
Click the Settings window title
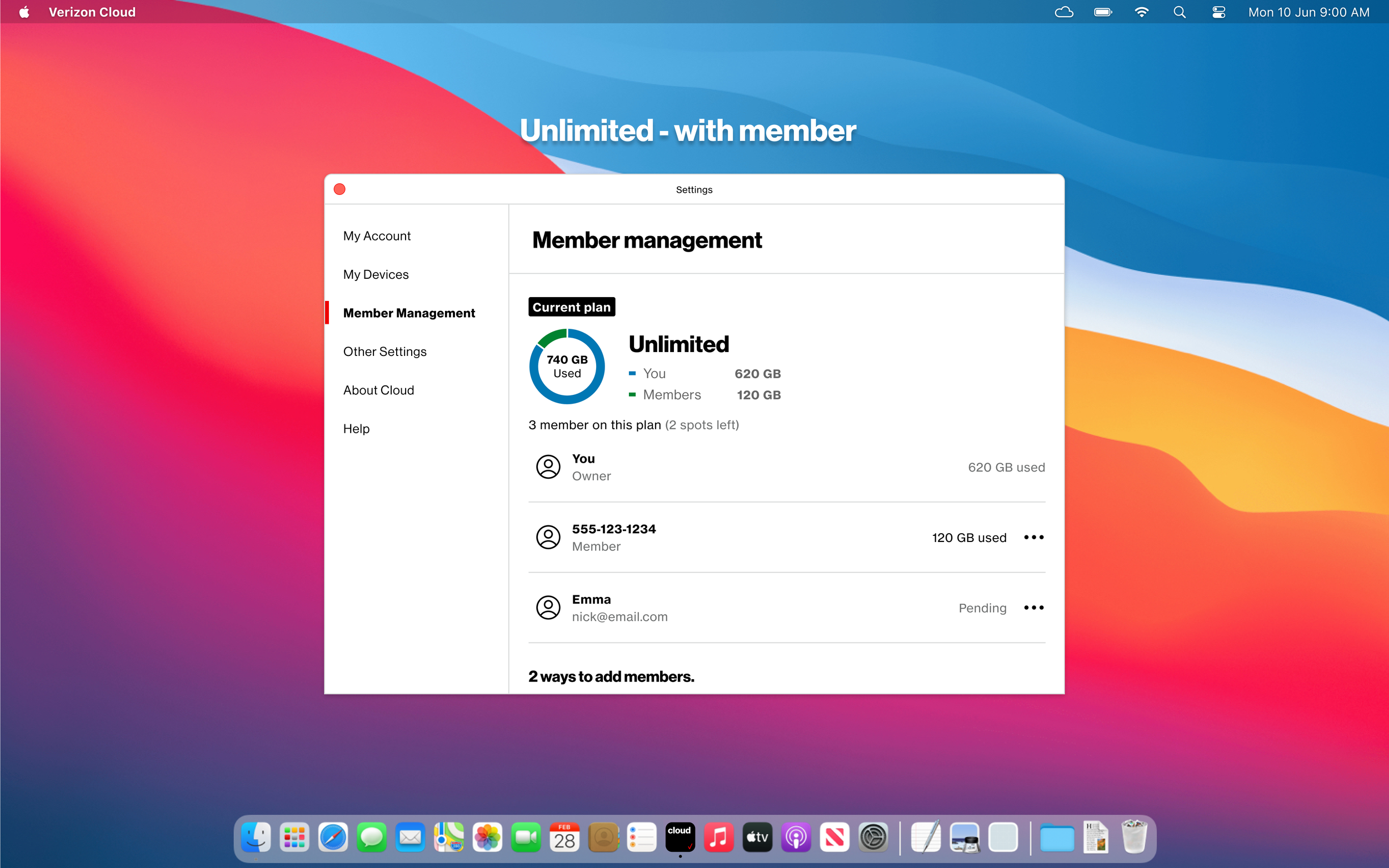pyautogui.click(x=693, y=189)
